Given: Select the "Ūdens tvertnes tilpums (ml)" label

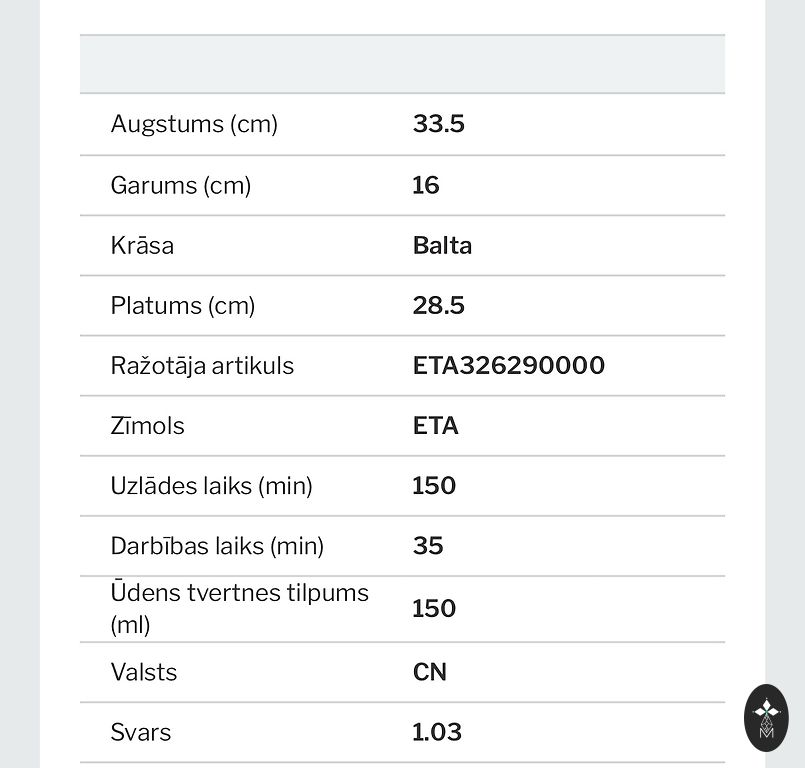Looking at the screenshot, I should [x=239, y=608].
